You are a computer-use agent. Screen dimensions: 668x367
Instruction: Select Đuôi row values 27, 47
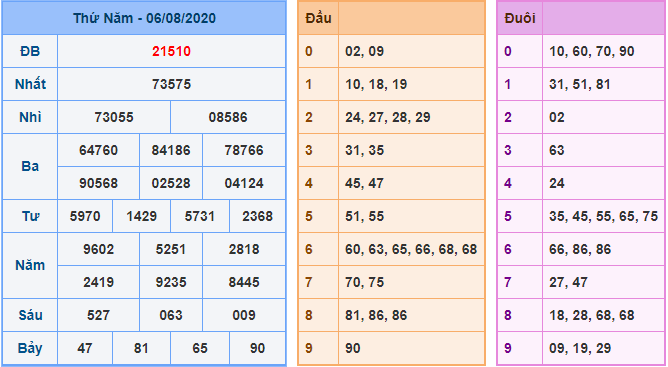pyautogui.click(x=568, y=282)
